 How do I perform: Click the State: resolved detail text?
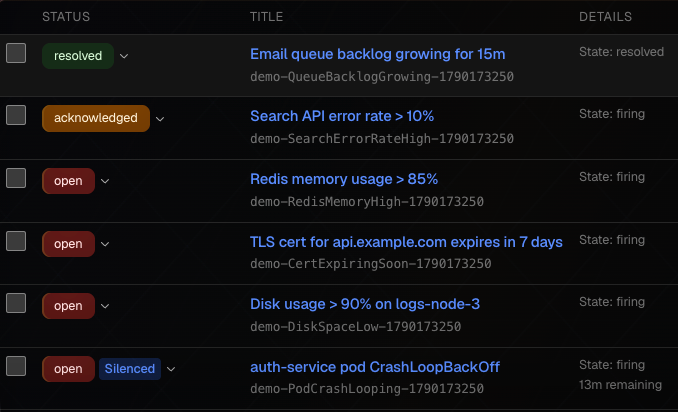[x=621, y=52]
